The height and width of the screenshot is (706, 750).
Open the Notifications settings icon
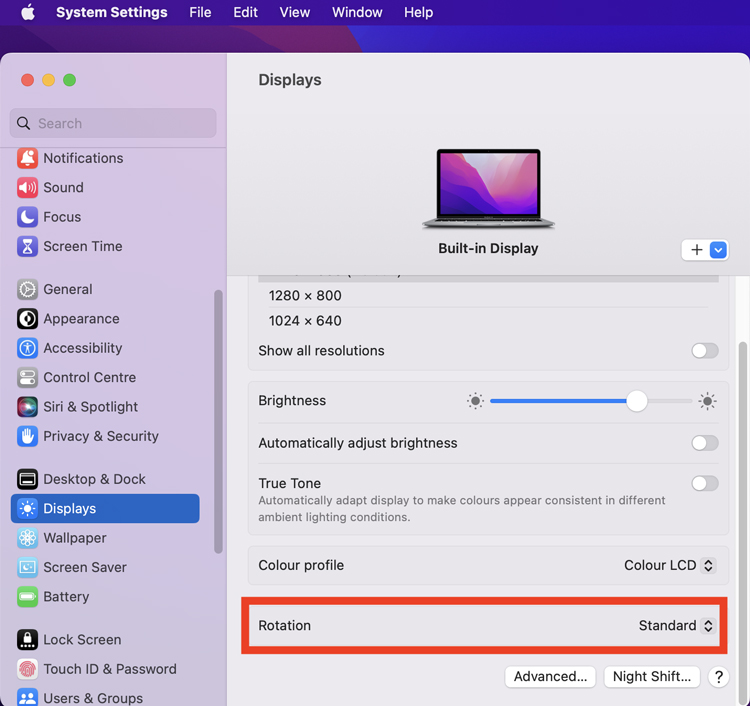(x=27, y=158)
